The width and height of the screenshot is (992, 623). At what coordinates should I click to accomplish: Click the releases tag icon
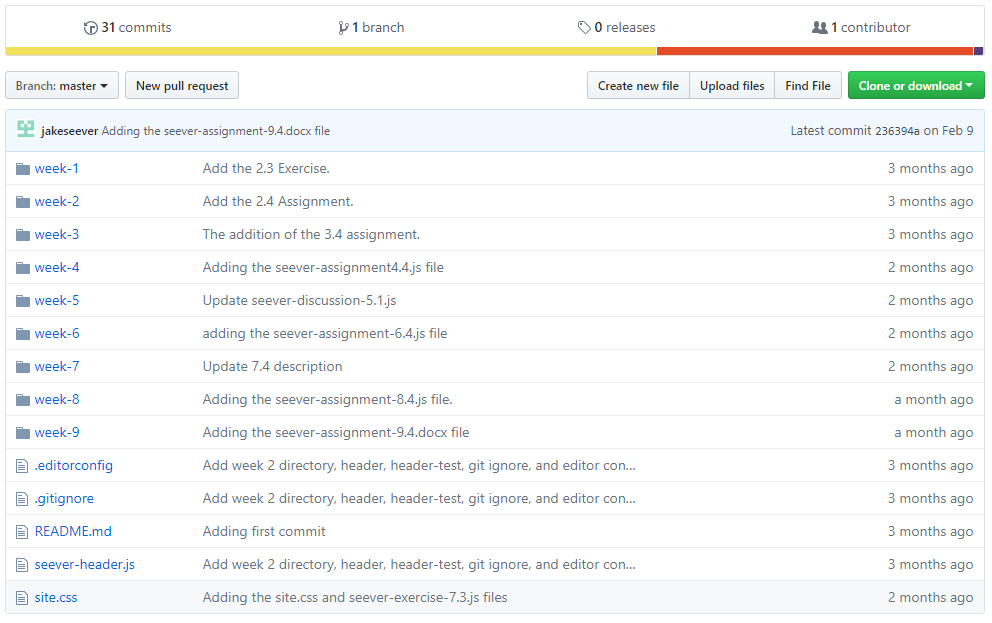click(584, 28)
